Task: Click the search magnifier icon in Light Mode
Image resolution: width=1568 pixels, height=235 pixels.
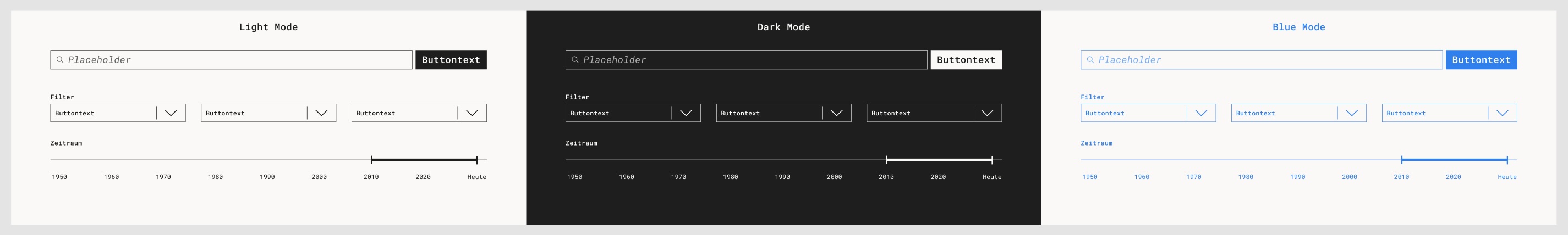Action: [59, 59]
